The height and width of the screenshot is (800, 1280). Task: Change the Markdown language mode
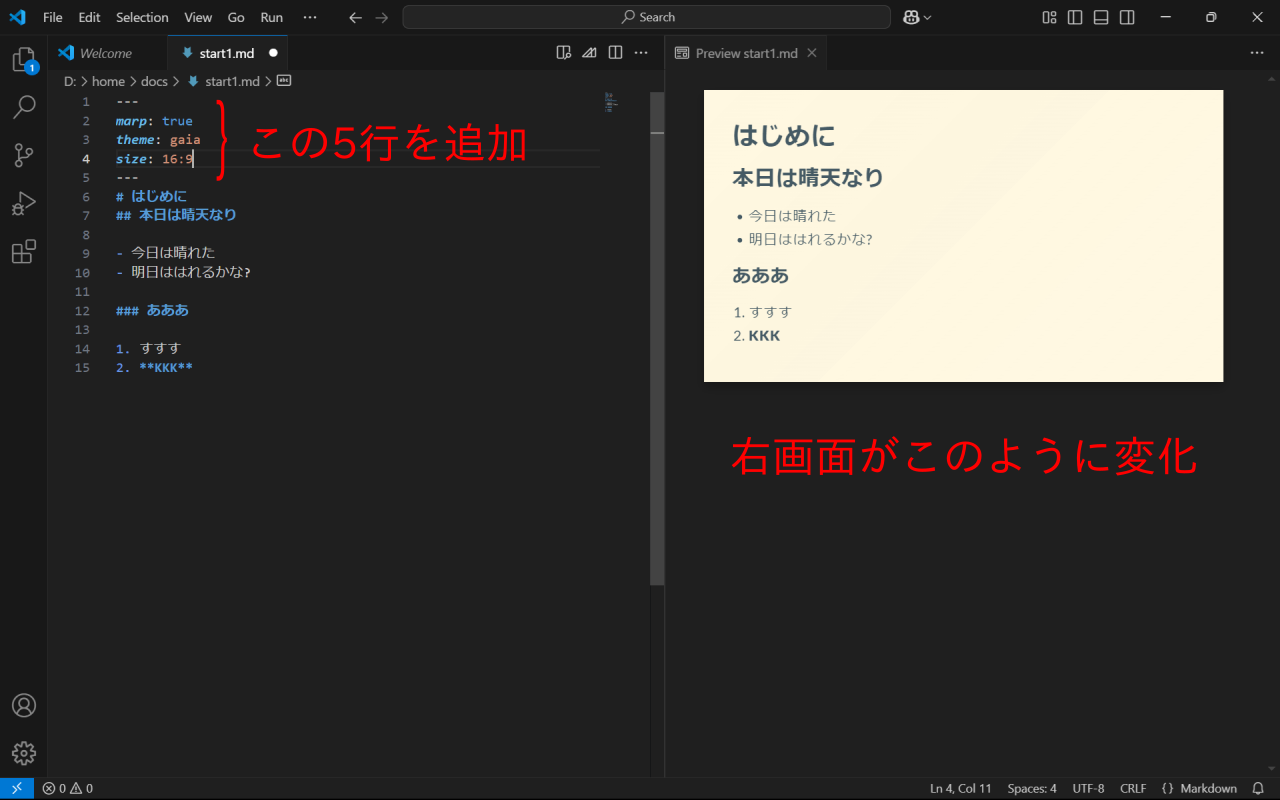pos(1207,788)
